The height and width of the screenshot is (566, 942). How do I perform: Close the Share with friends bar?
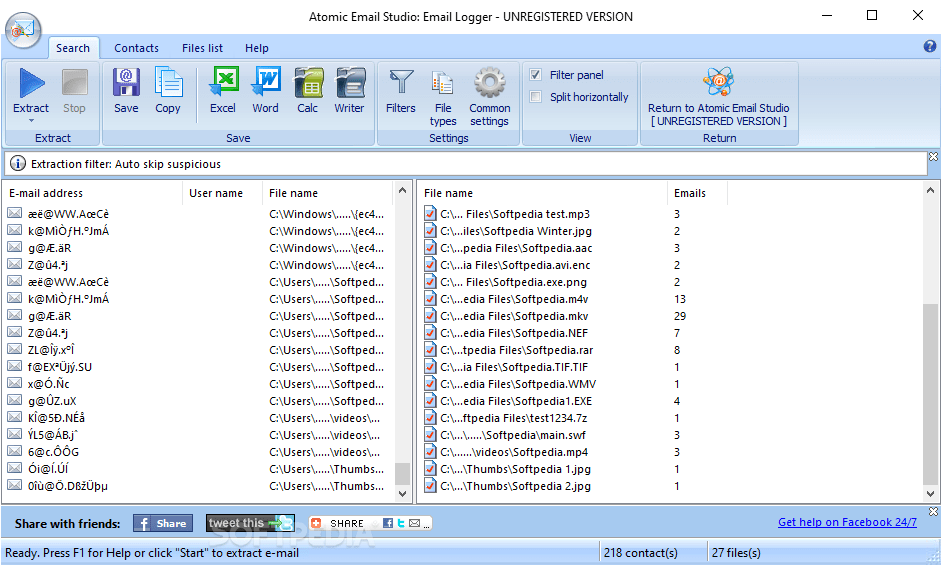[x=933, y=511]
